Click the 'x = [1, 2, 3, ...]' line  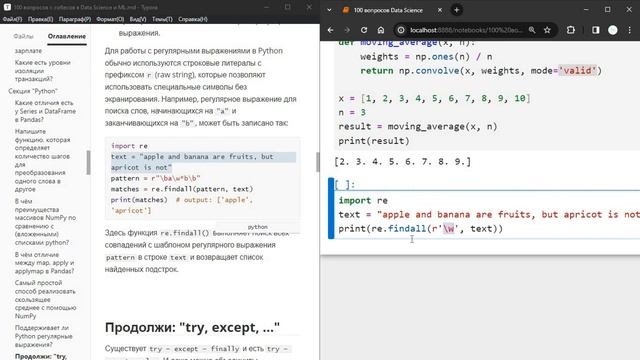coord(434,98)
